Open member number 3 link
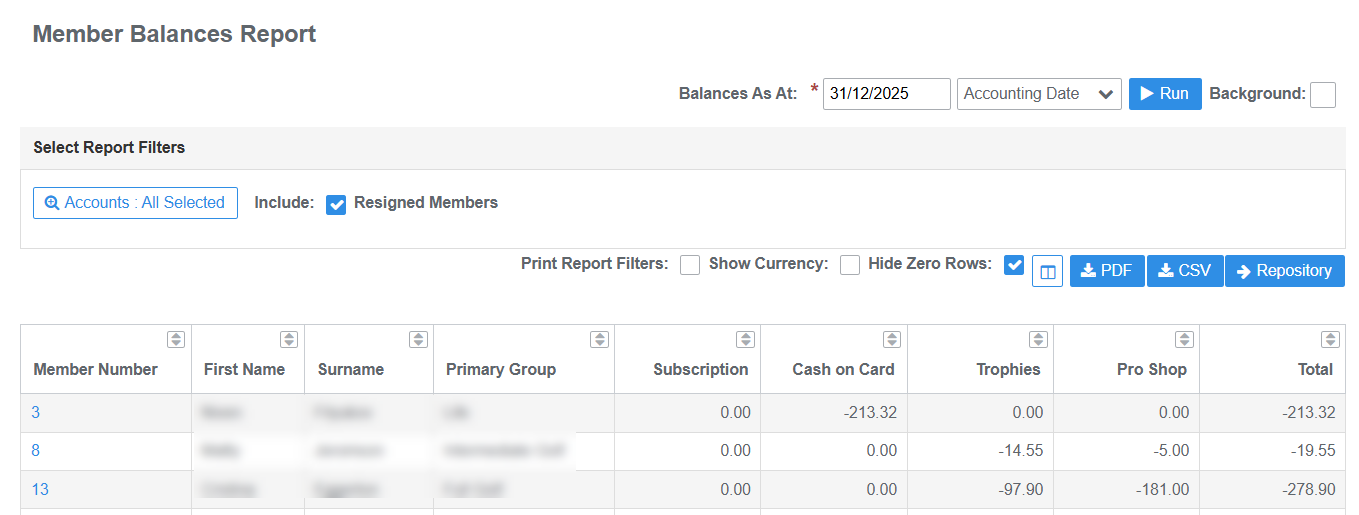 [36, 412]
